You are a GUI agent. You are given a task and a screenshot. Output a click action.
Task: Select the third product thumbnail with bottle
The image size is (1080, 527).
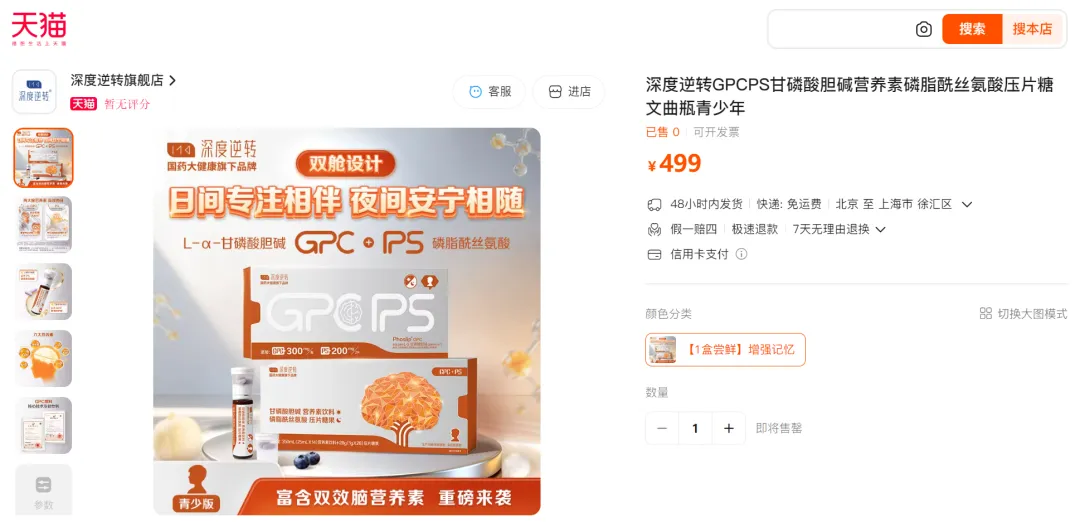[43, 291]
